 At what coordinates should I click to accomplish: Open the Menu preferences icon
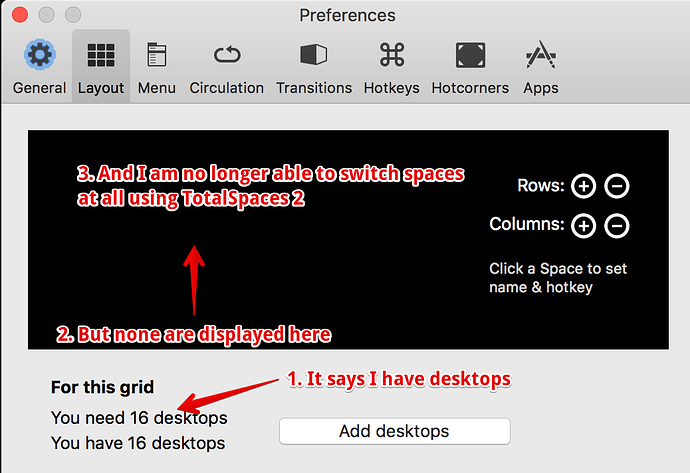[157, 55]
